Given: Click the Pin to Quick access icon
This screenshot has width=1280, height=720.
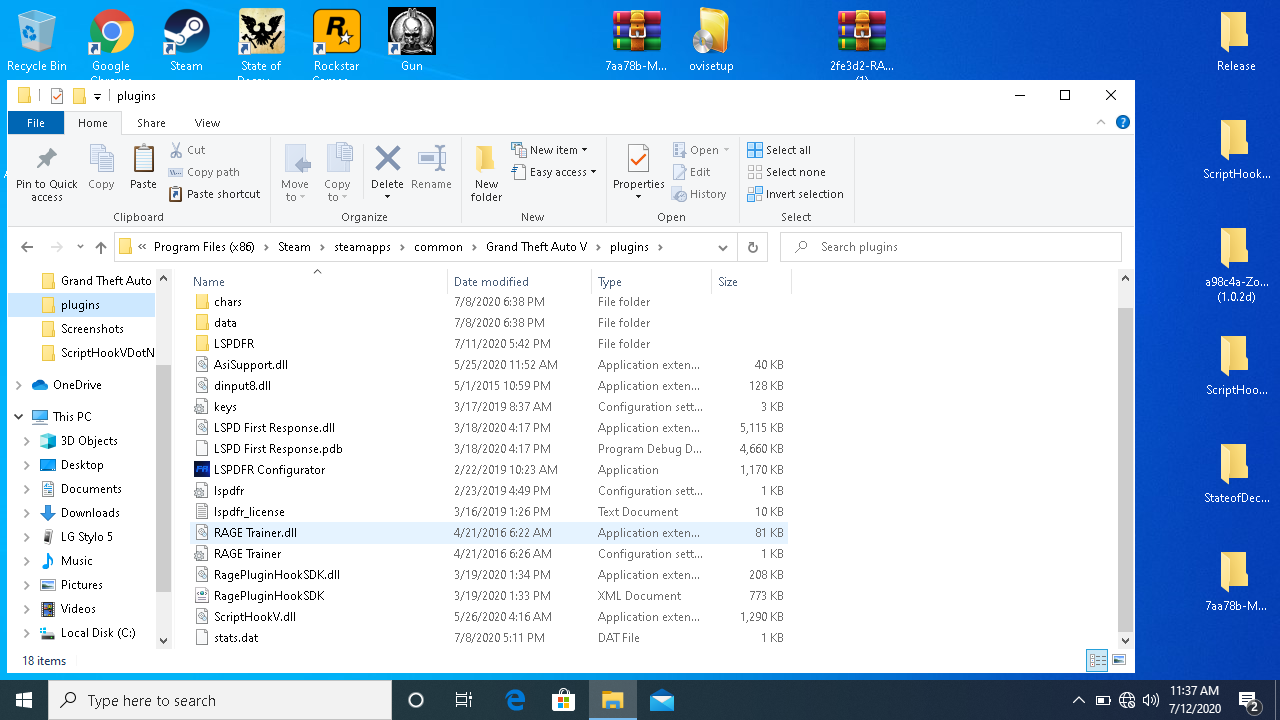Looking at the screenshot, I should coord(46,160).
